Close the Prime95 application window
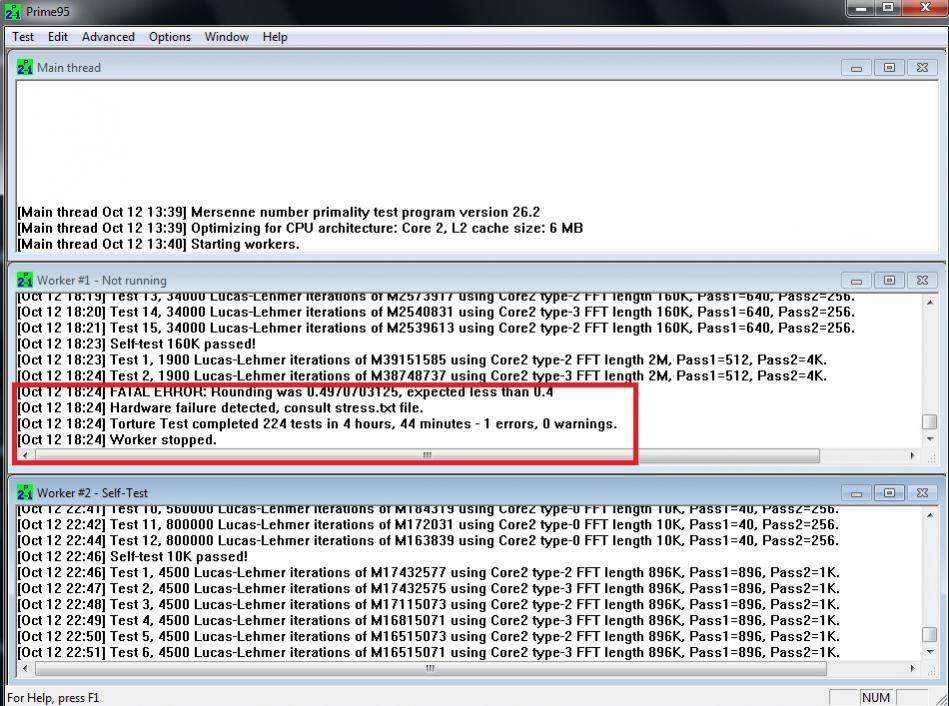Image resolution: width=949 pixels, height=706 pixels. pyautogui.click(x=925, y=8)
